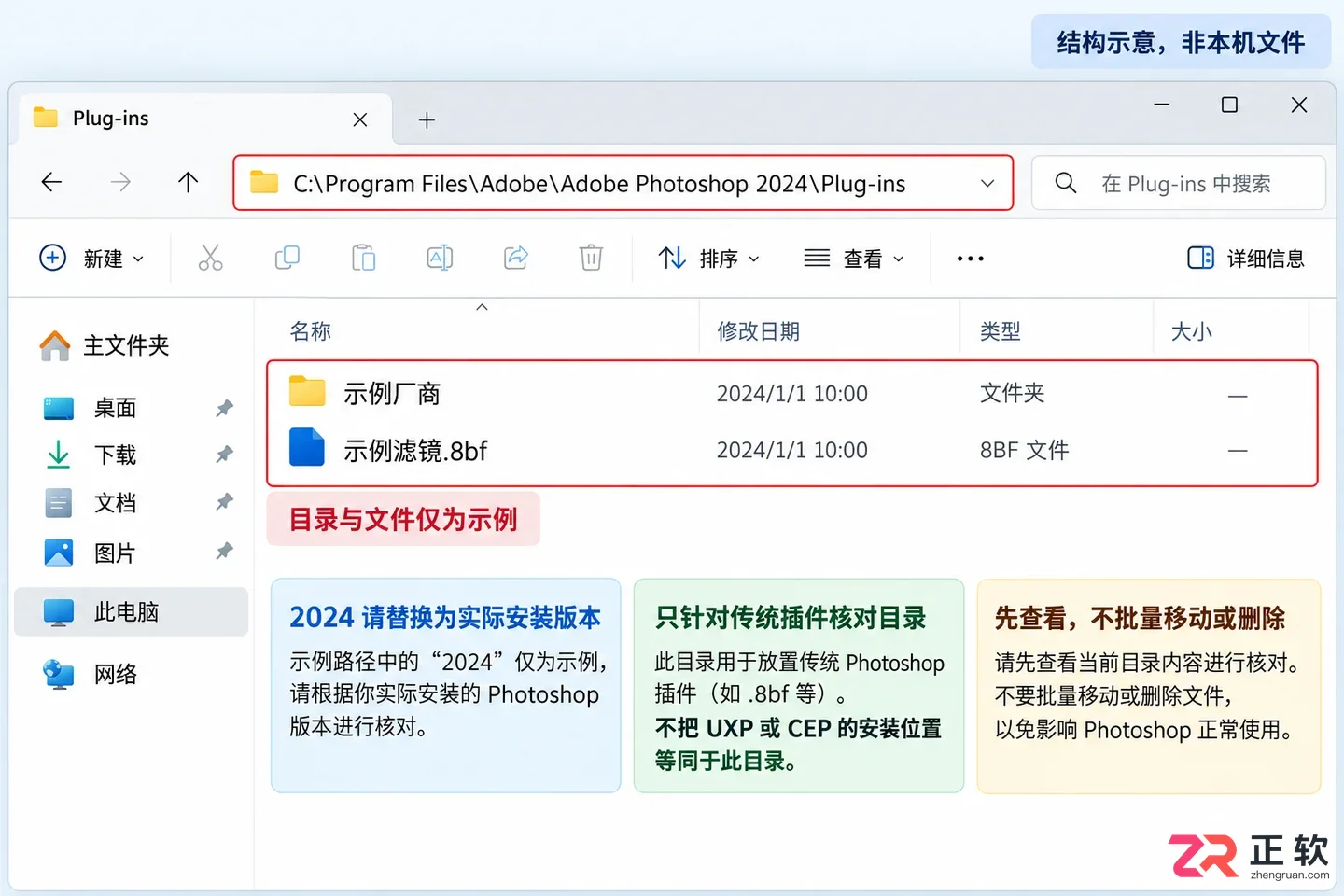Sort by the 名称 column header
This screenshot has width=1344, height=896.
311,331
